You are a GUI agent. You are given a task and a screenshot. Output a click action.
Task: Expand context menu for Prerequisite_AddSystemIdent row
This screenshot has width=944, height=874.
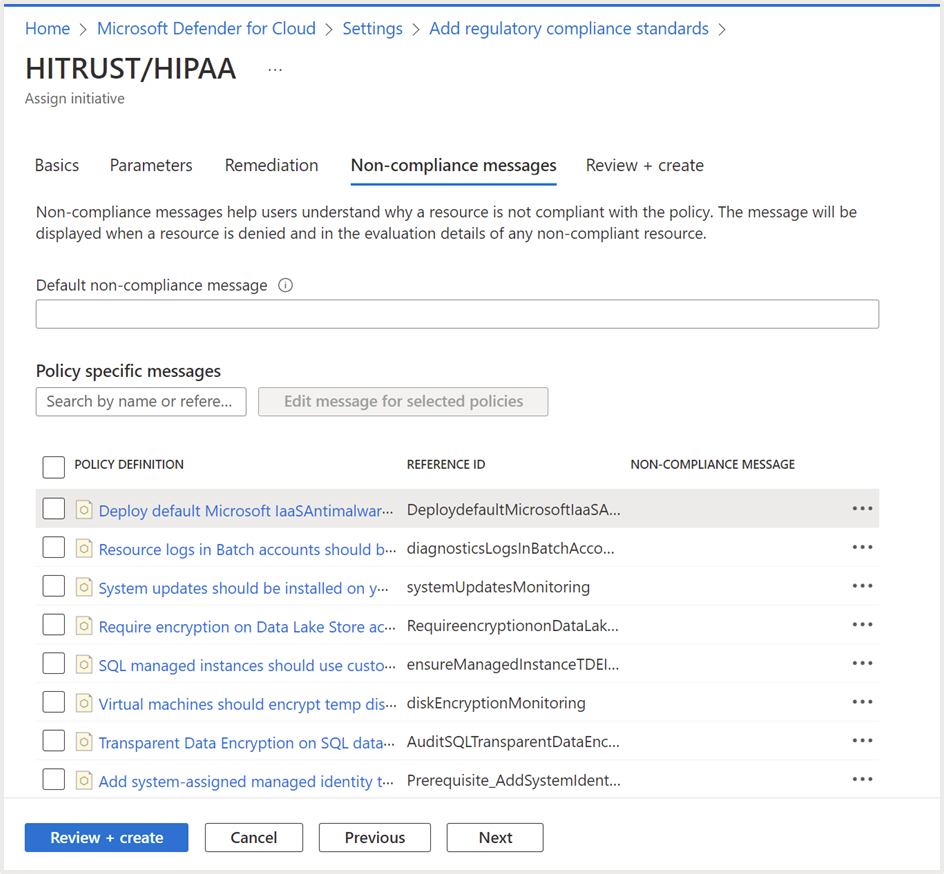coord(862,781)
